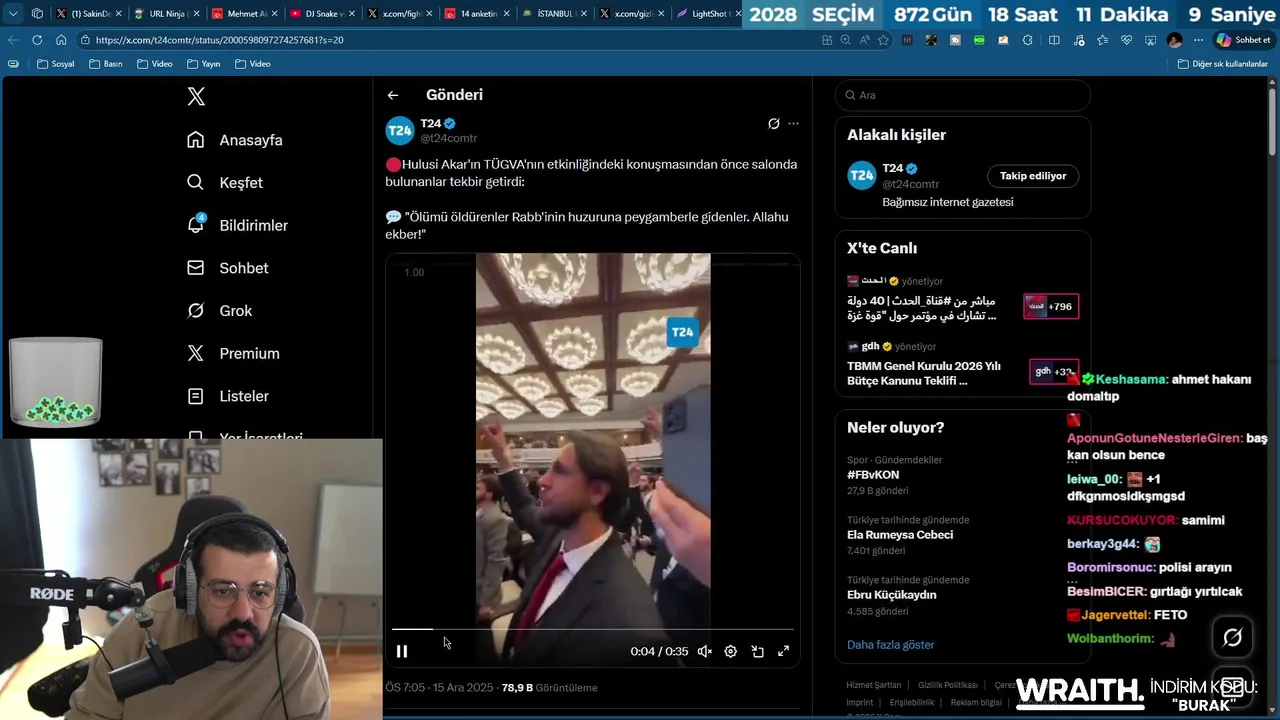Image resolution: width=1280 pixels, height=720 pixels.
Task: Open T24 profile avatar on the post
Action: coord(400,131)
